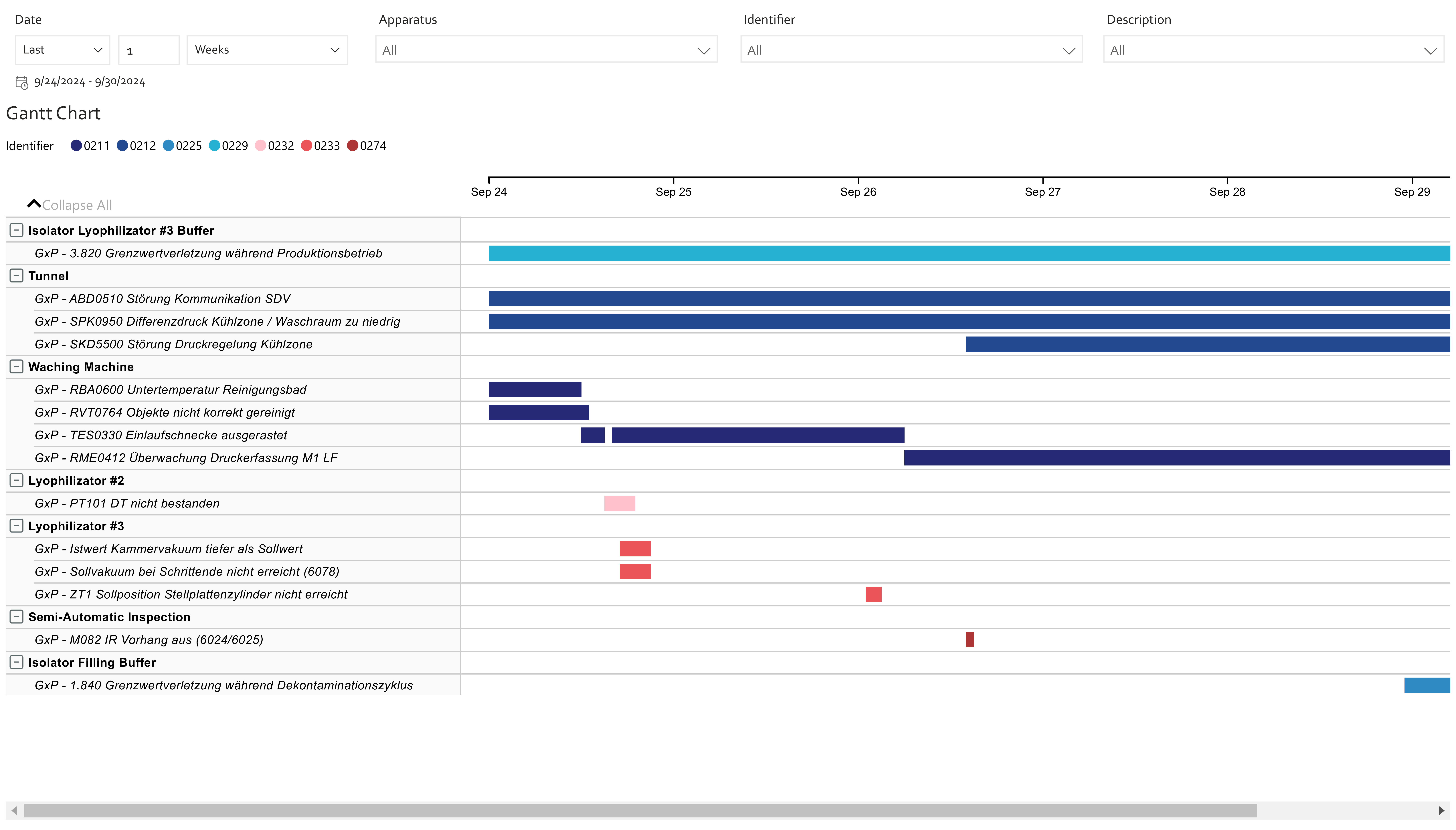Click the SKD5500 Störung Druckregelung bar
1456x830 pixels.
point(1208,344)
